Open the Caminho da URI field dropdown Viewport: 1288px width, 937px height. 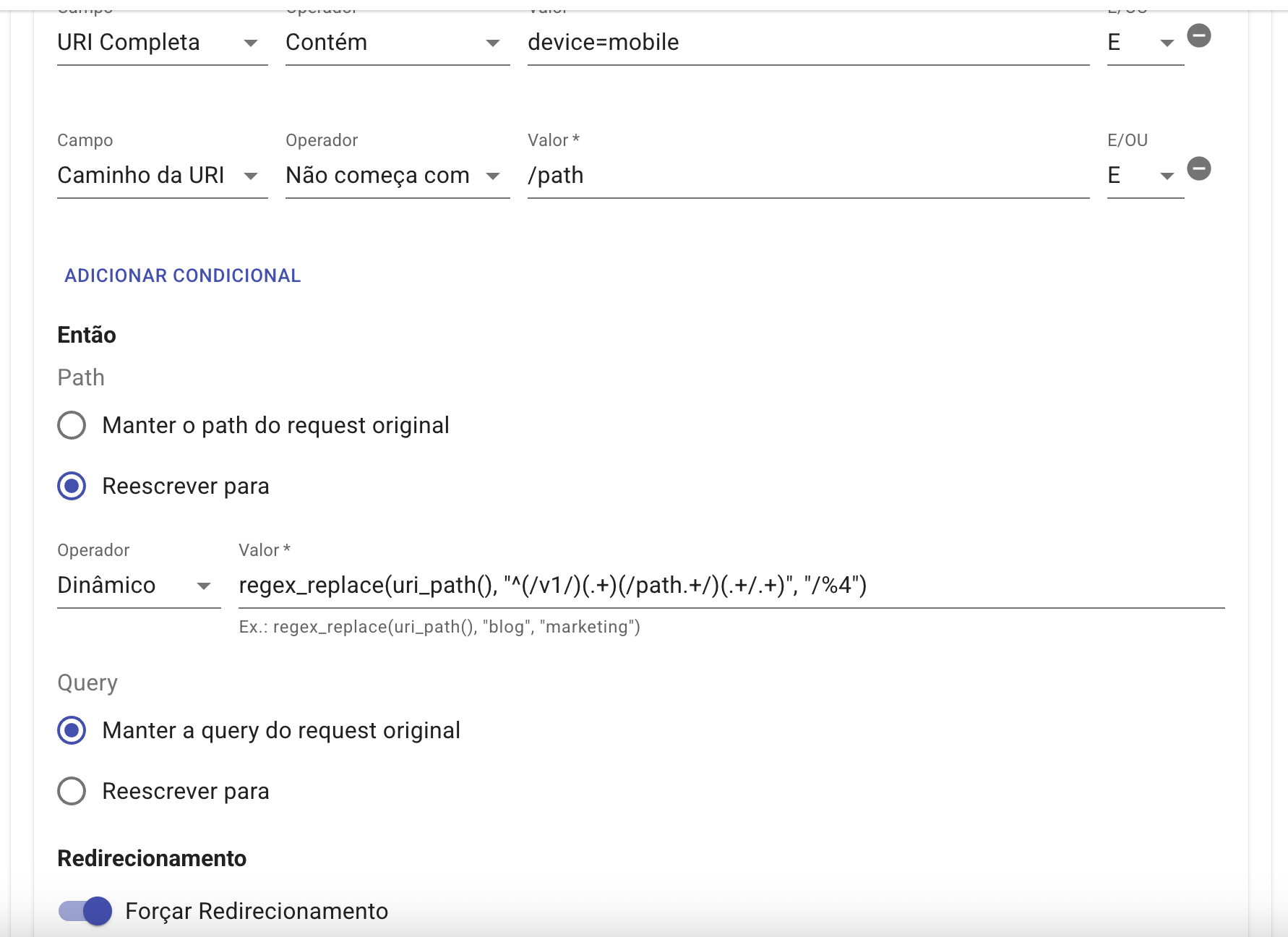tap(162, 176)
